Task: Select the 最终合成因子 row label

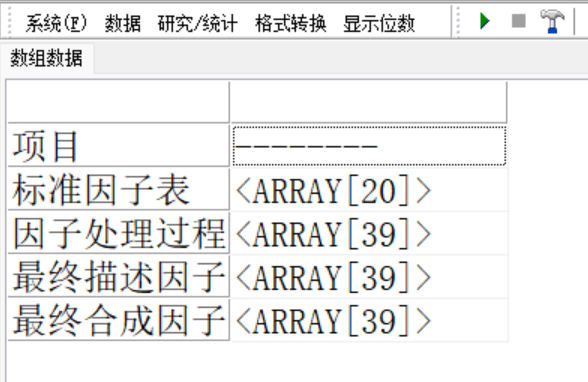Action: pos(118,320)
